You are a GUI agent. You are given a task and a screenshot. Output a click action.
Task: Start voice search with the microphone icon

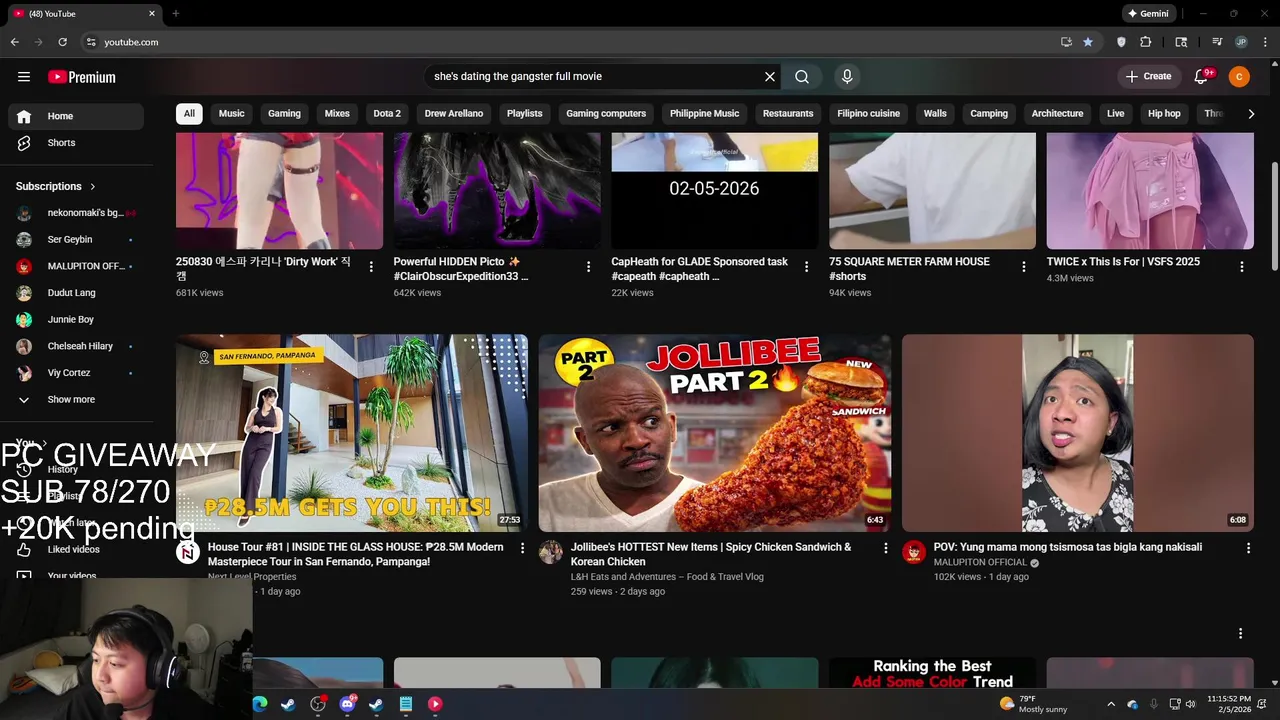(847, 77)
